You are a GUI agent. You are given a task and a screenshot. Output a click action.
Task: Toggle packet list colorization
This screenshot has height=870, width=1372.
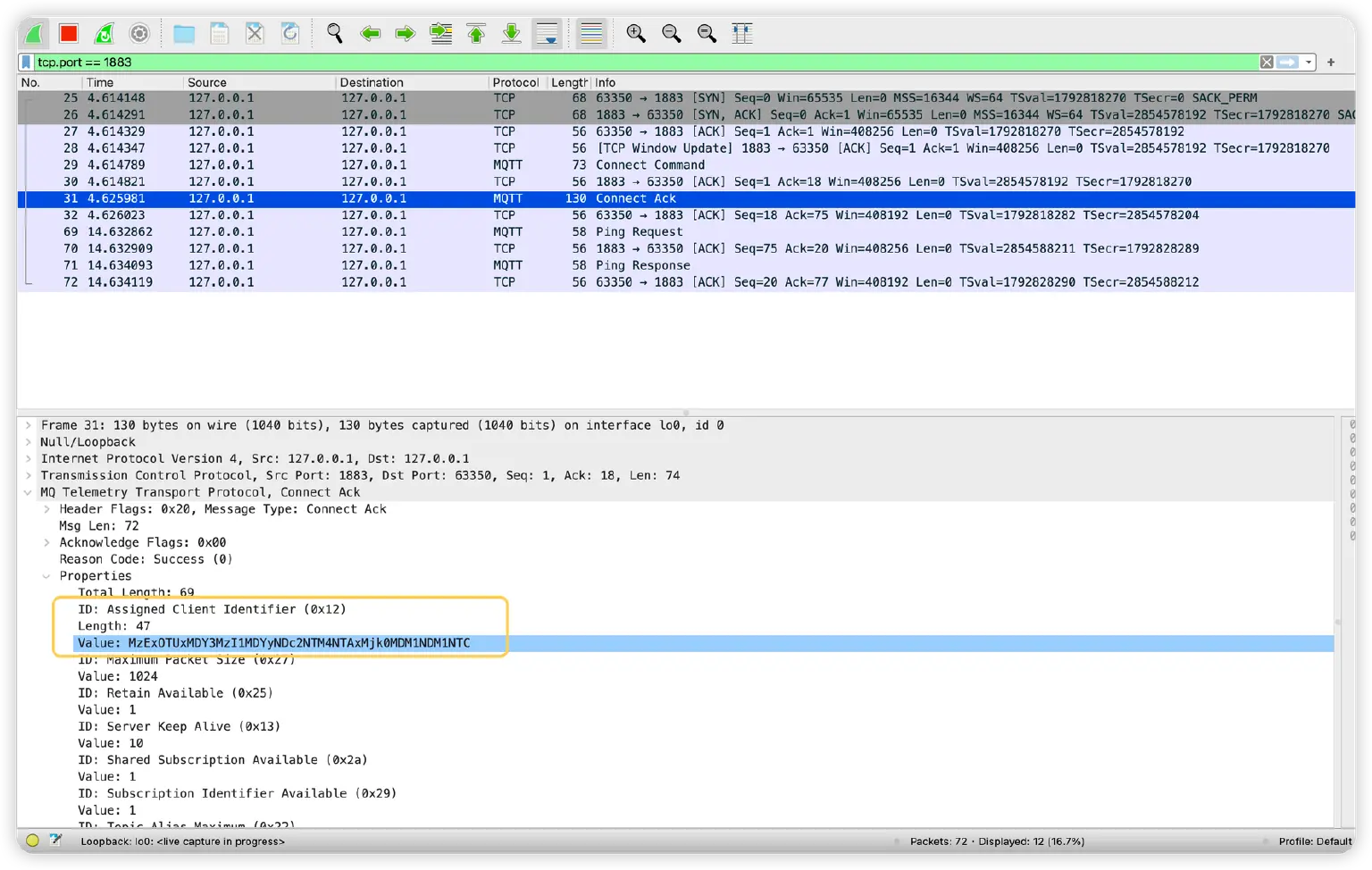click(590, 33)
